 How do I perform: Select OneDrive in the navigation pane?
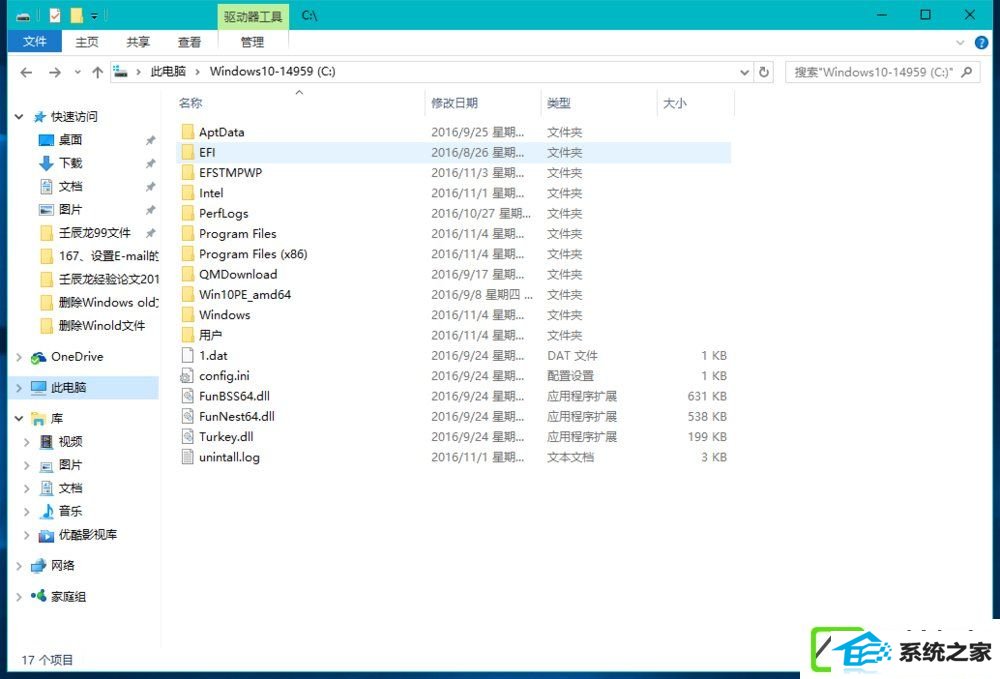[x=77, y=357]
